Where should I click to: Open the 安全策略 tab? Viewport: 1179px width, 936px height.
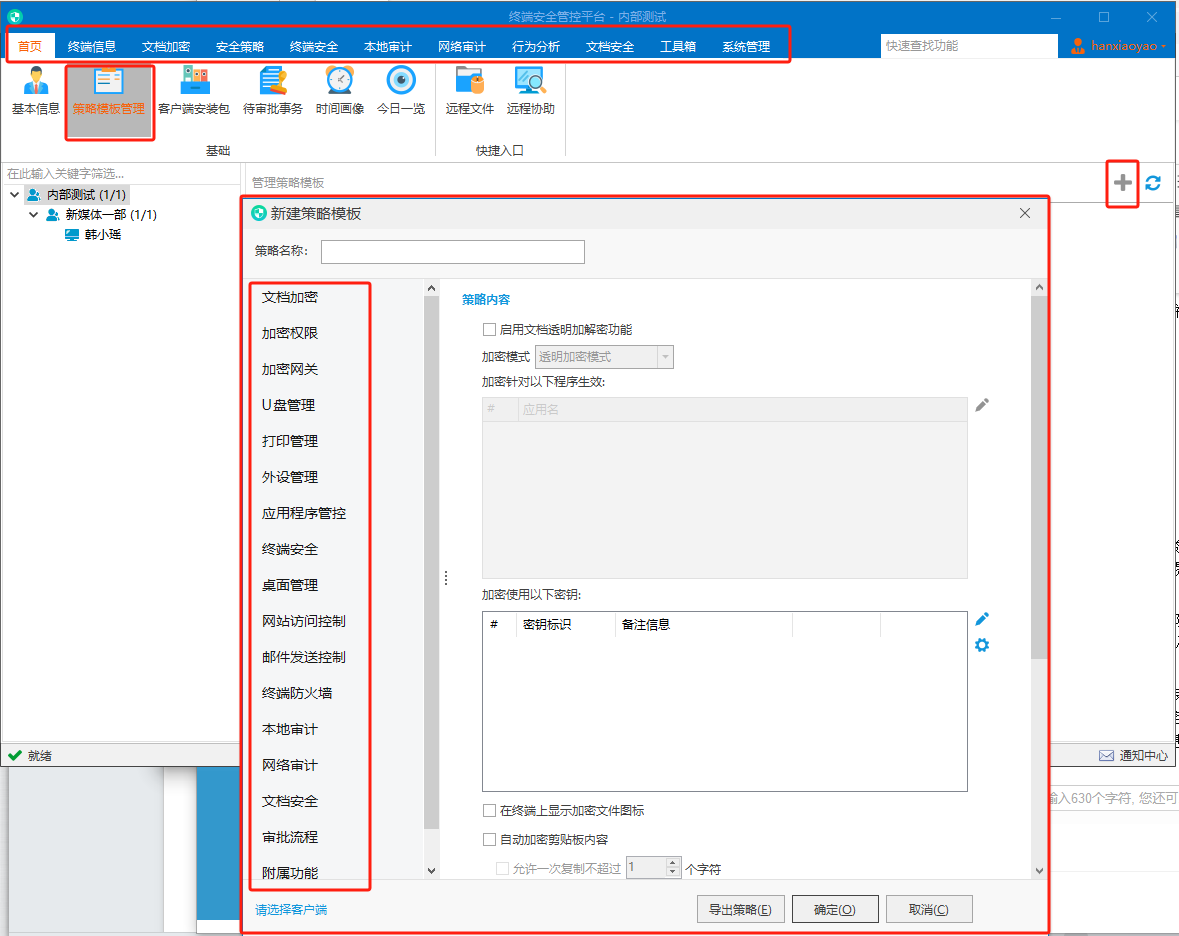tap(240, 46)
